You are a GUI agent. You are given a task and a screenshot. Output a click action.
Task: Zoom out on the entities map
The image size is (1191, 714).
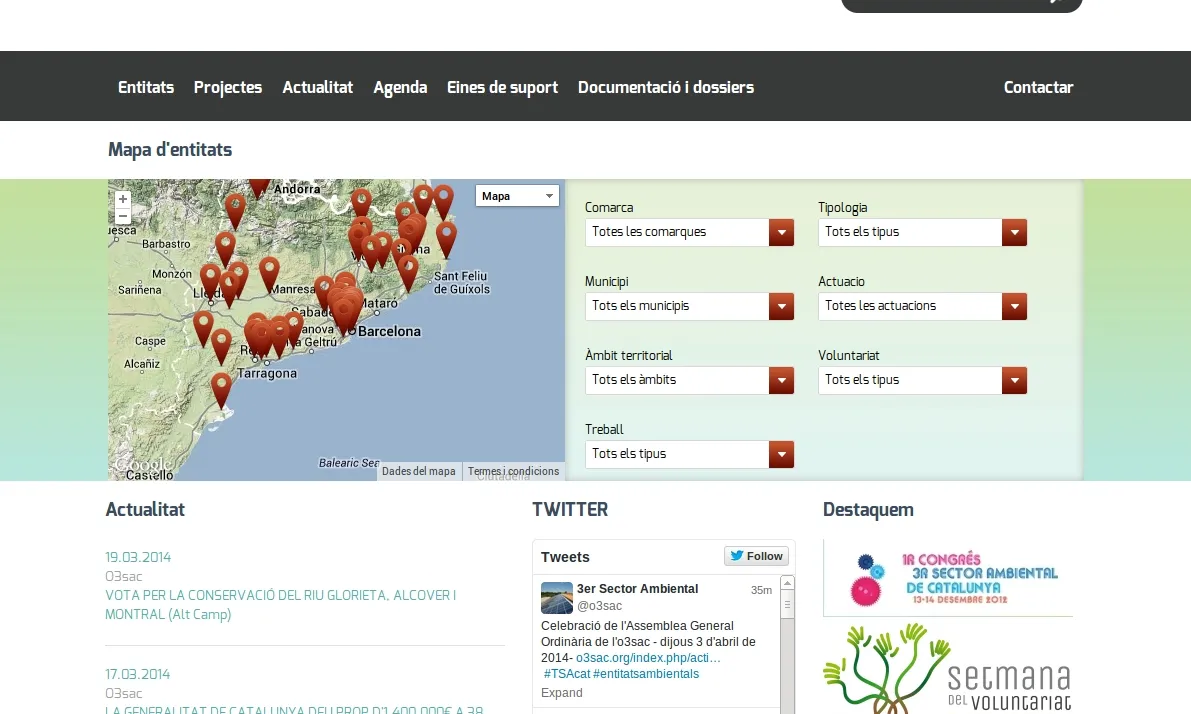click(122, 216)
